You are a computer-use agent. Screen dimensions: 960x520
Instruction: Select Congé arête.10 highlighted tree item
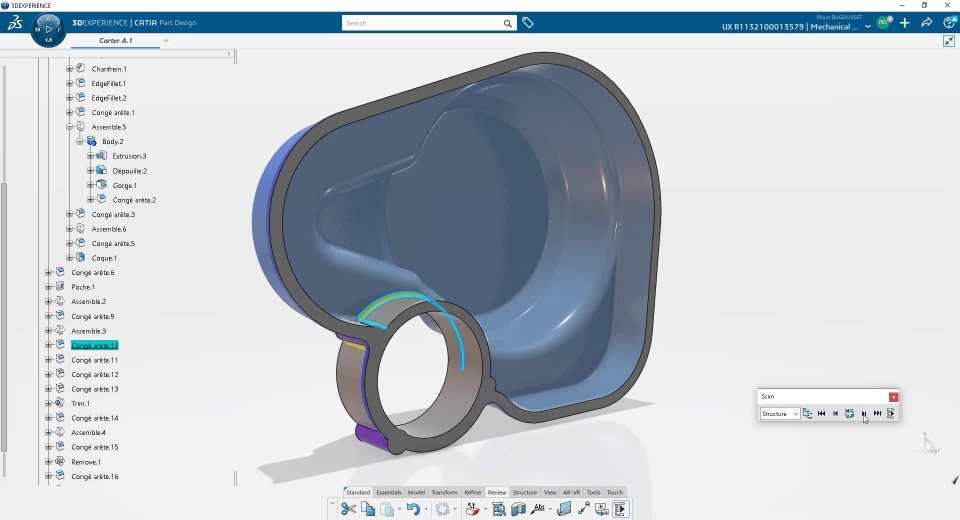pyautogui.click(x=95, y=345)
